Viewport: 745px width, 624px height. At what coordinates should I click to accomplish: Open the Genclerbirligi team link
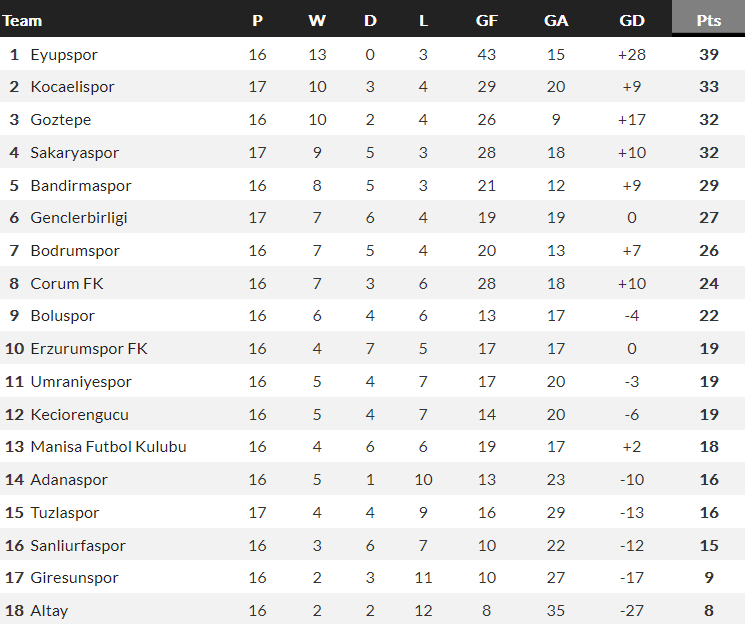tap(79, 218)
